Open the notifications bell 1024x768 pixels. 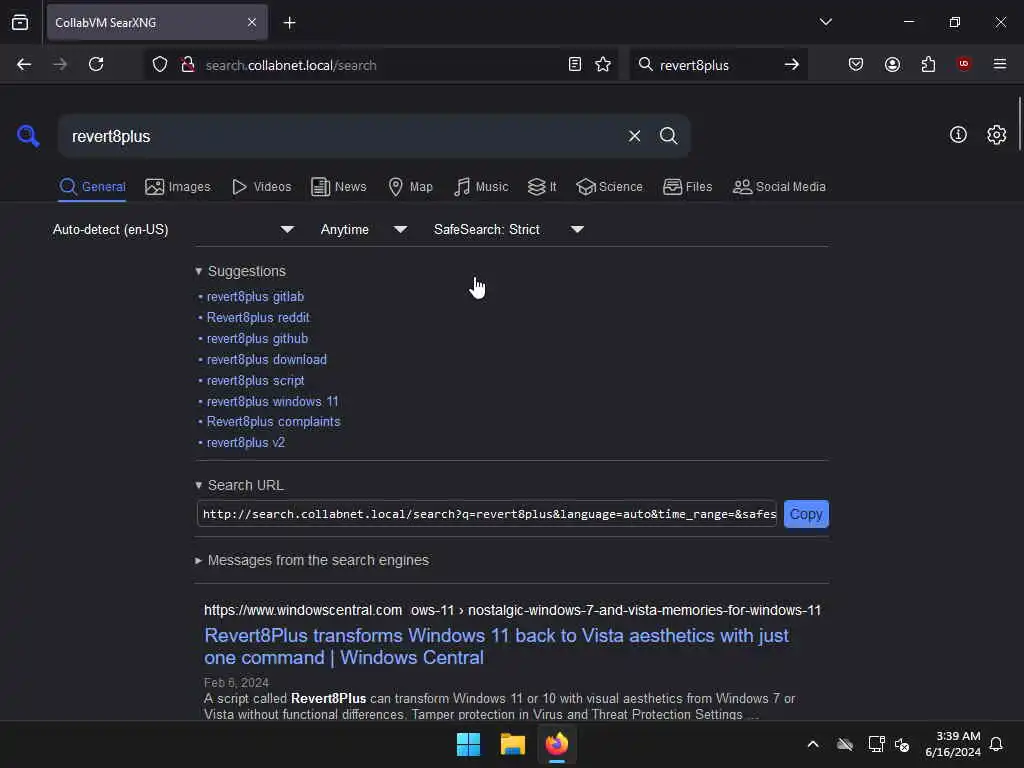996,744
